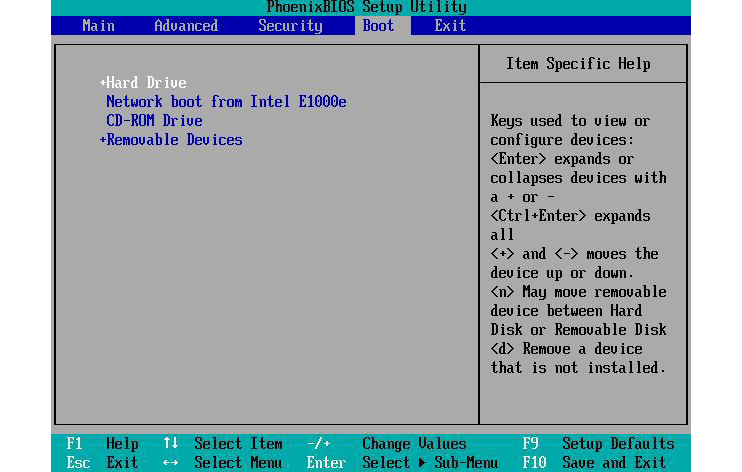Click the Item Specific Help heading
Viewport: 742px width, 472px height.
(578, 63)
